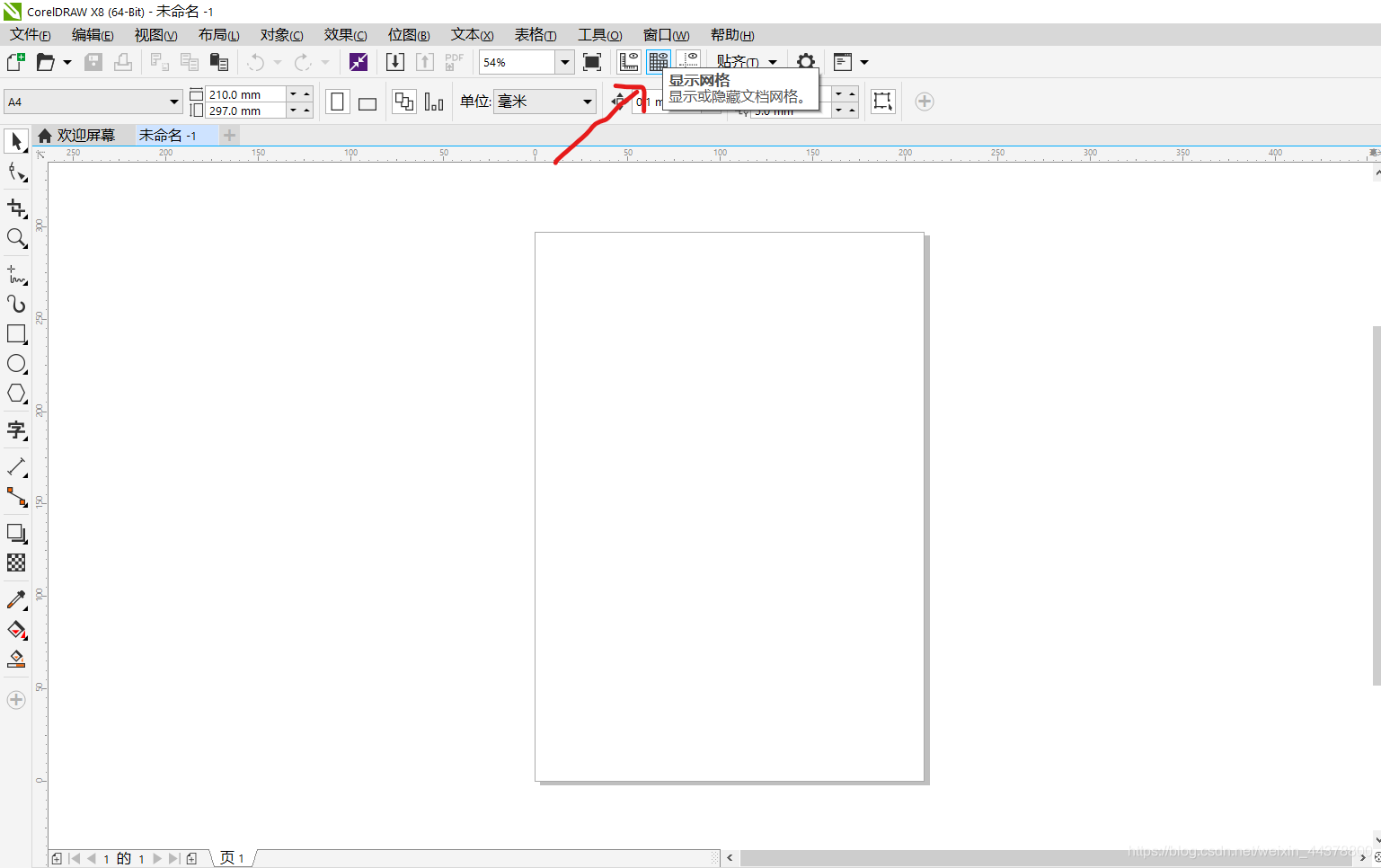This screenshot has width=1381, height=868.
Task: Create a new document
Action: [15, 62]
